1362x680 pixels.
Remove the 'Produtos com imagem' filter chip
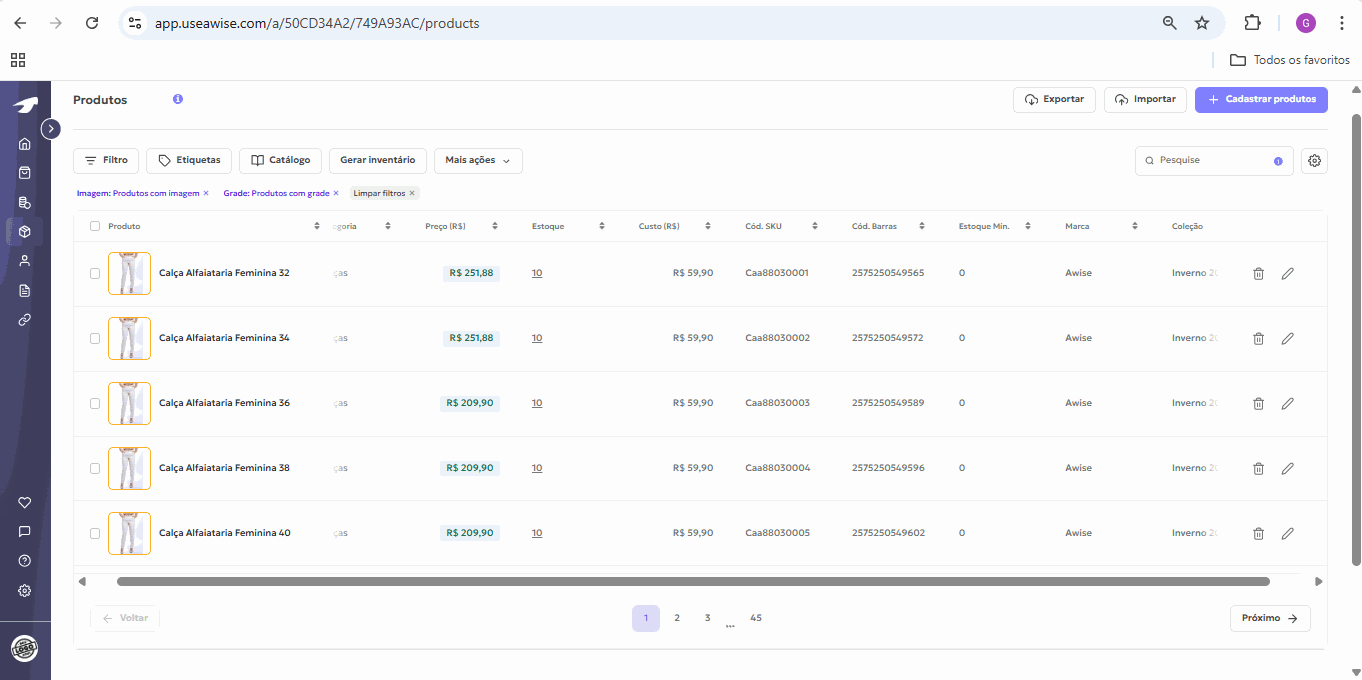(x=206, y=193)
